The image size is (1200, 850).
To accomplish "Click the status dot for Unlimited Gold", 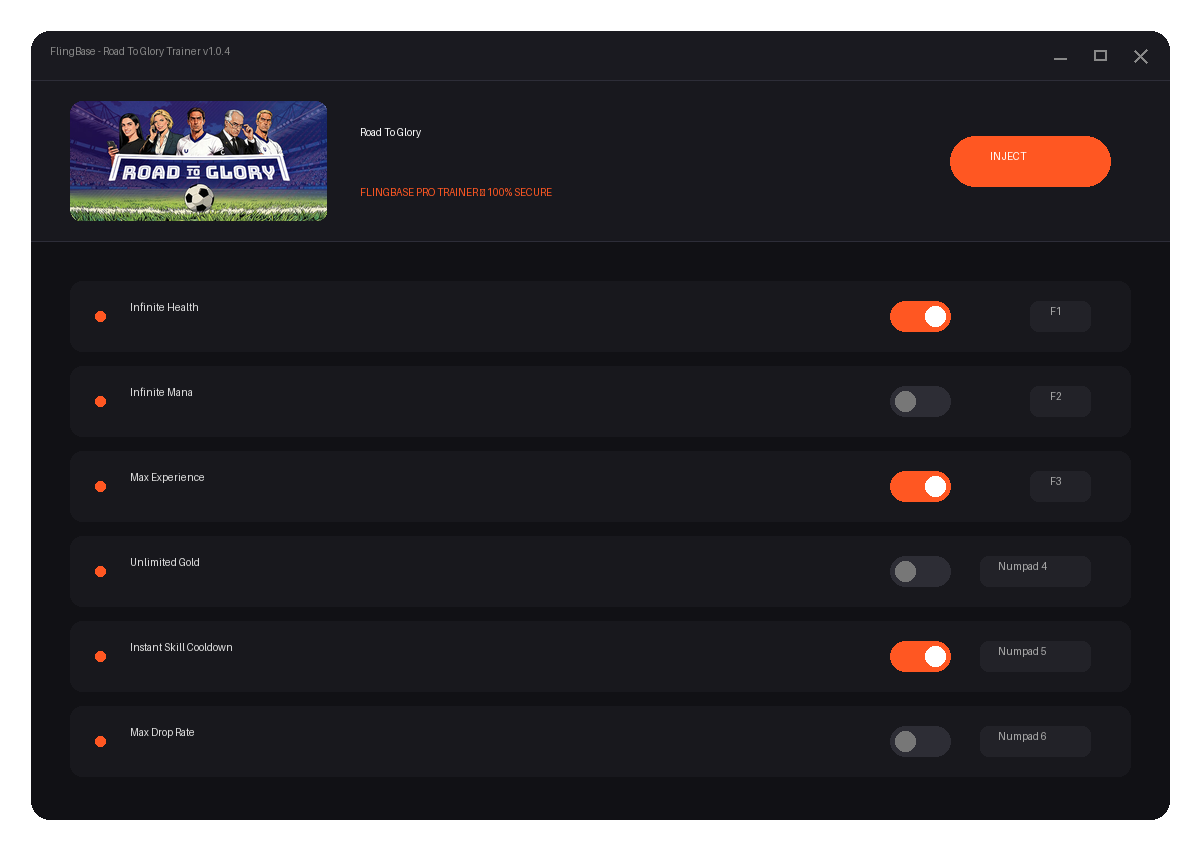I will click(x=100, y=571).
